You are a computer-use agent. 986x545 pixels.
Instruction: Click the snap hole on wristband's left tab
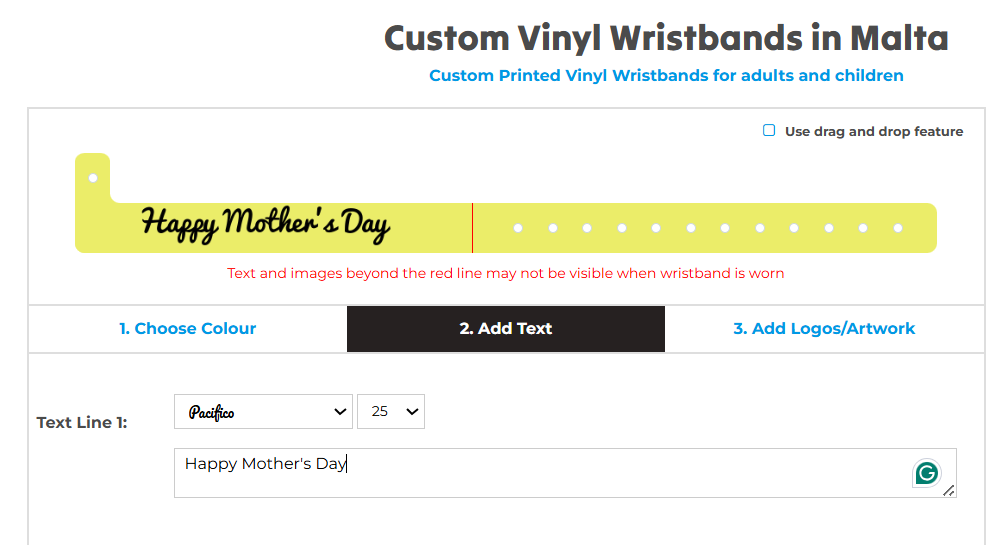click(x=93, y=178)
